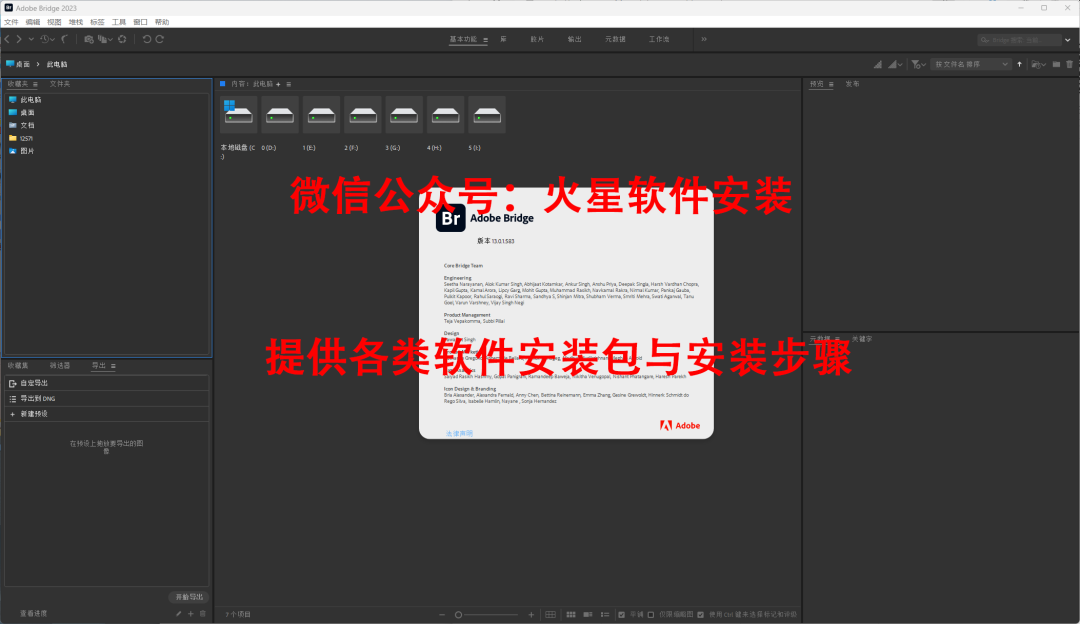Click the delete trash icon in toolbar
1080x624 pixels.
(1070, 64)
